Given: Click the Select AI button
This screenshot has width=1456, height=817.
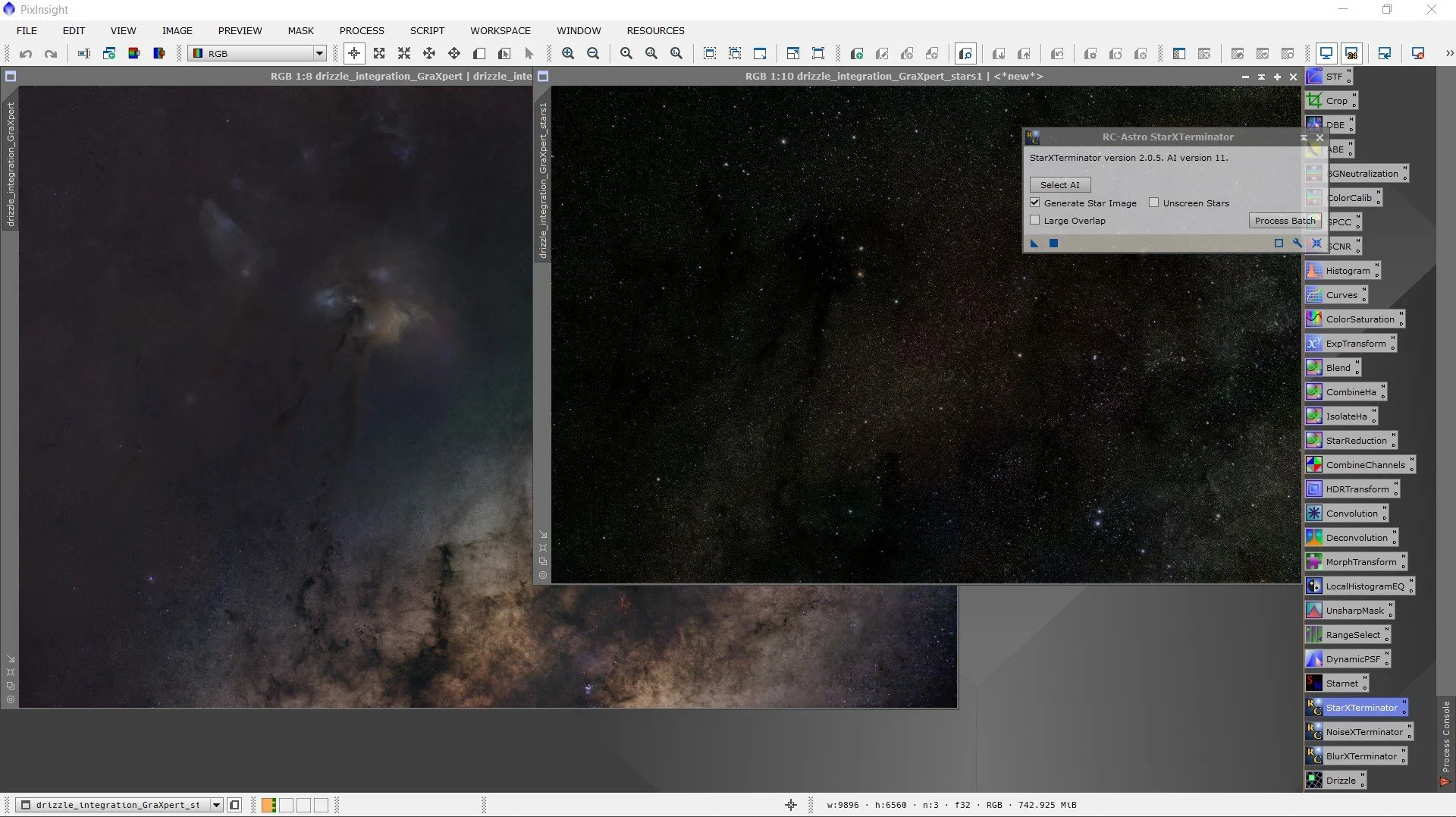Looking at the screenshot, I should (x=1060, y=185).
